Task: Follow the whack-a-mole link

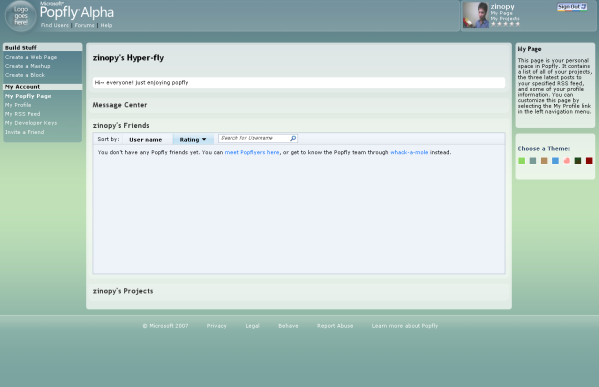Action: point(409,152)
